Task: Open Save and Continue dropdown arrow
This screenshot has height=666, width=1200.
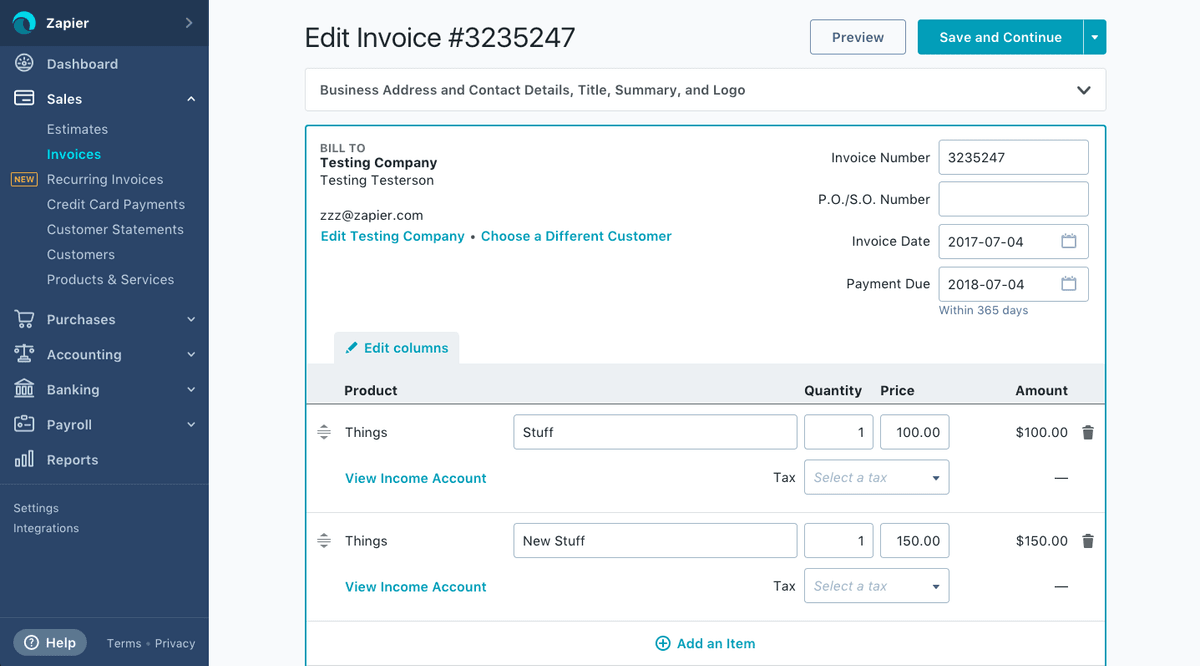Action: tap(1095, 37)
